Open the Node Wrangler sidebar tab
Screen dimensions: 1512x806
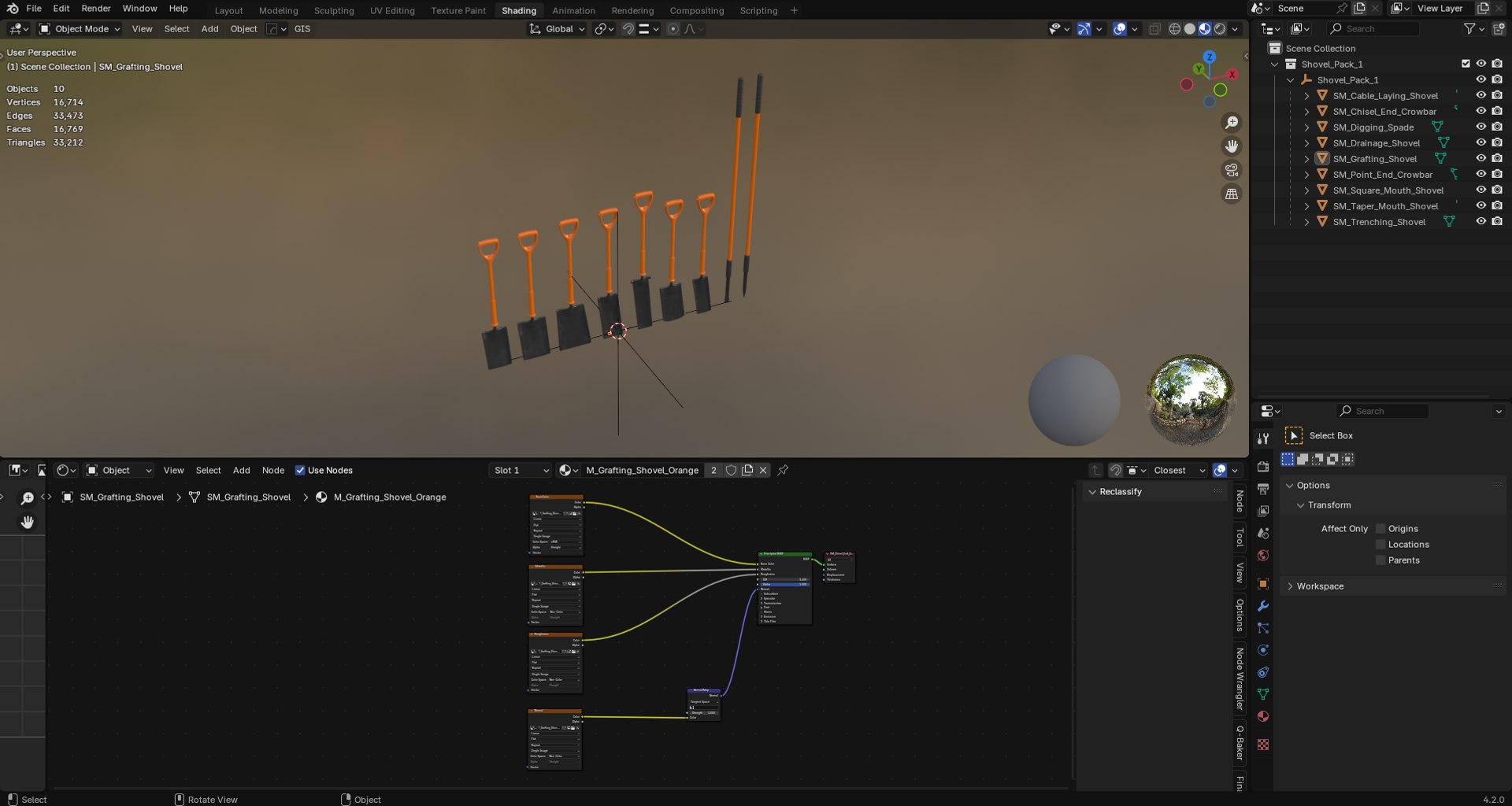point(1240,678)
